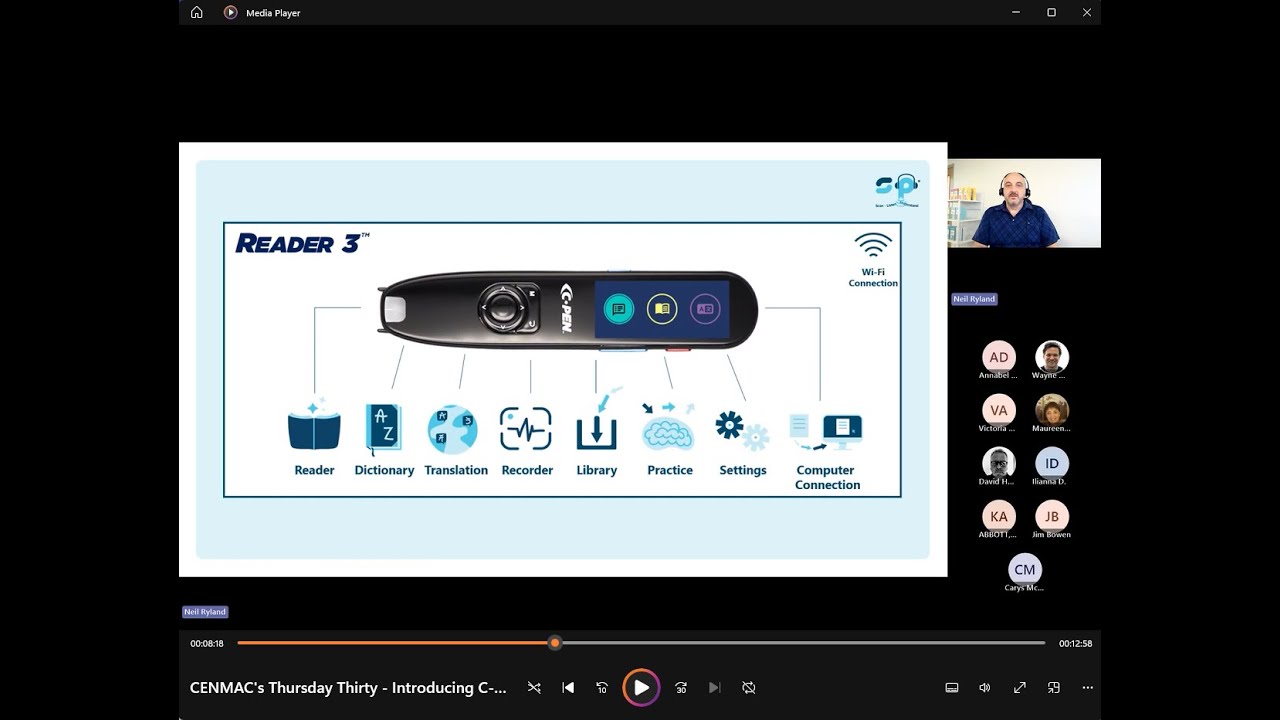Open the volume control
Image resolution: width=1280 pixels, height=720 pixels.
pos(985,688)
